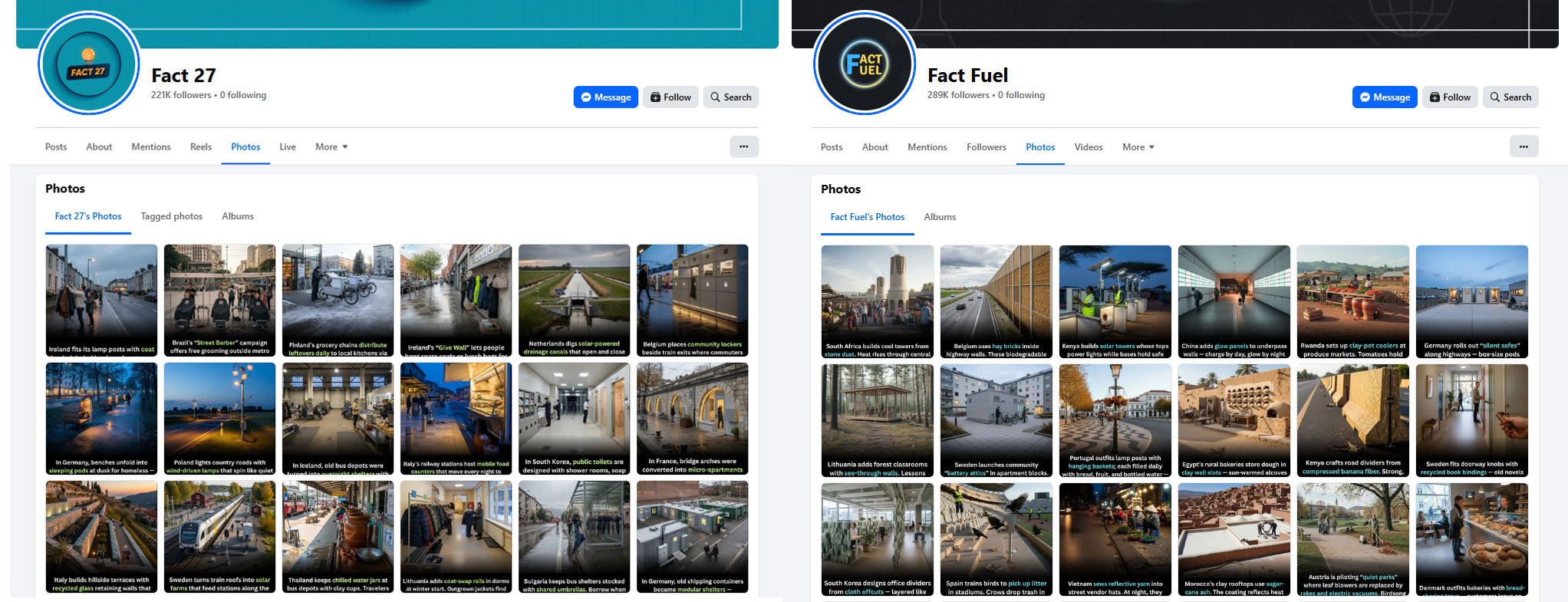Open Brazil's Street Barber campaign photo
The image size is (1568, 602).
[x=219, y=300]
